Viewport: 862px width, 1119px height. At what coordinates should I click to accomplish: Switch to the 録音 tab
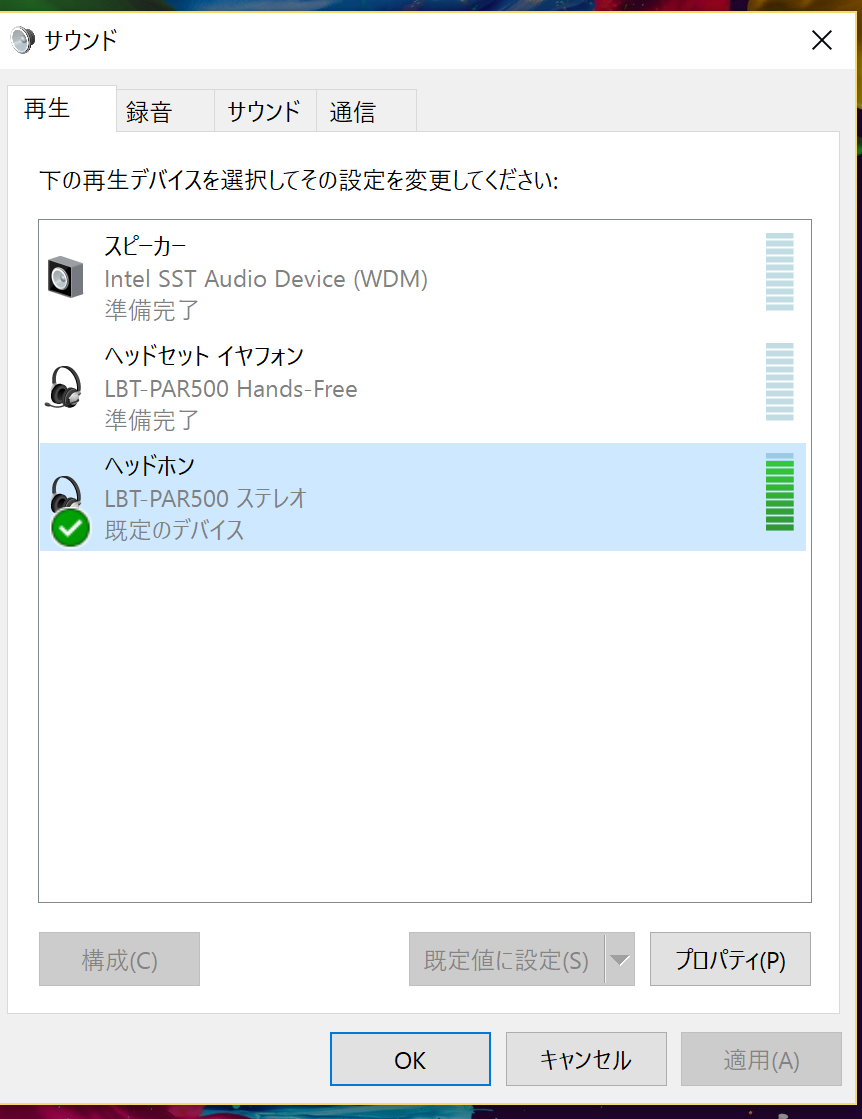coord(165,111)
